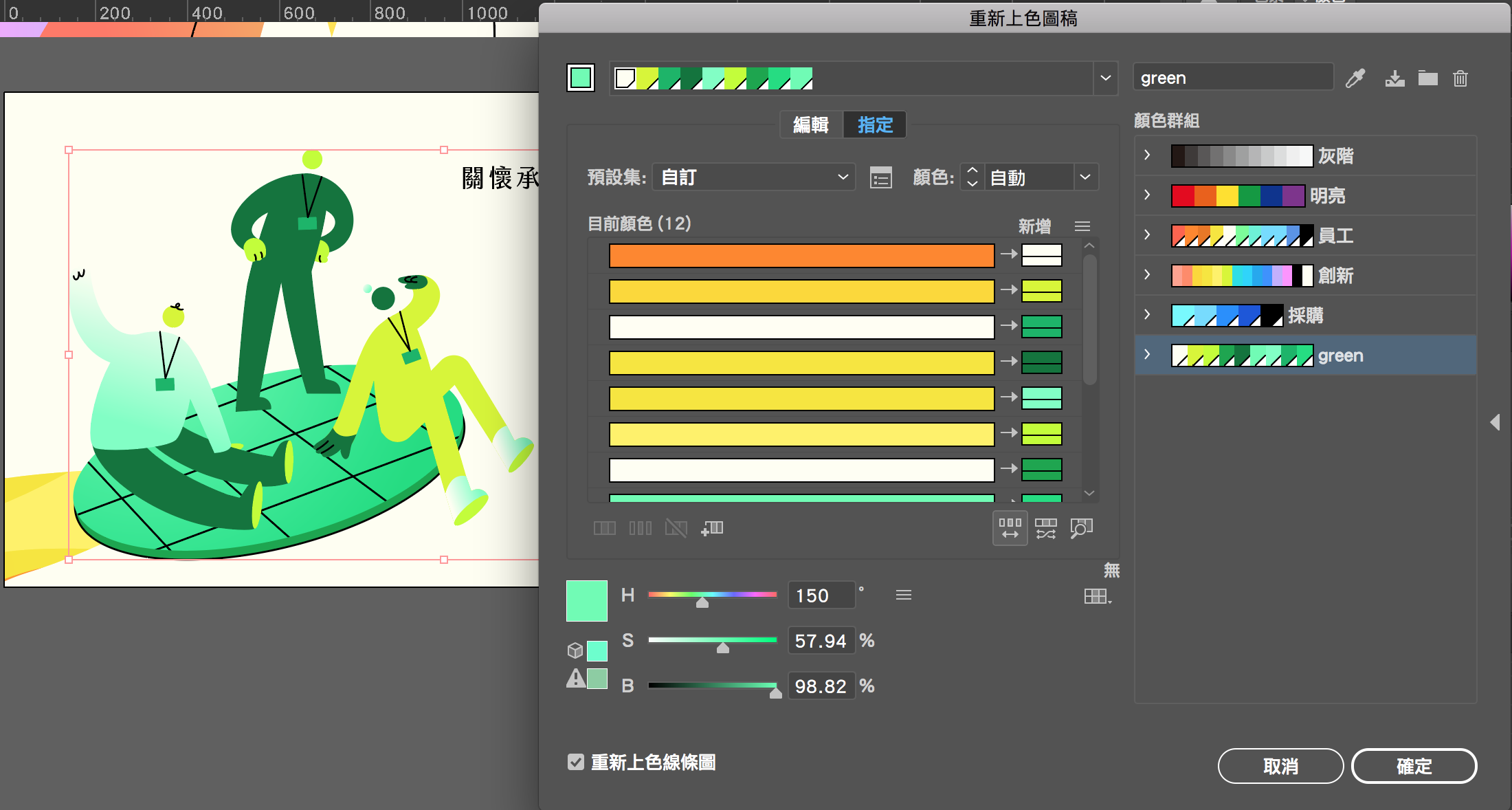Expand the 創新 color group
This screenshot has width=1512, height=810.
point(1147,275)
